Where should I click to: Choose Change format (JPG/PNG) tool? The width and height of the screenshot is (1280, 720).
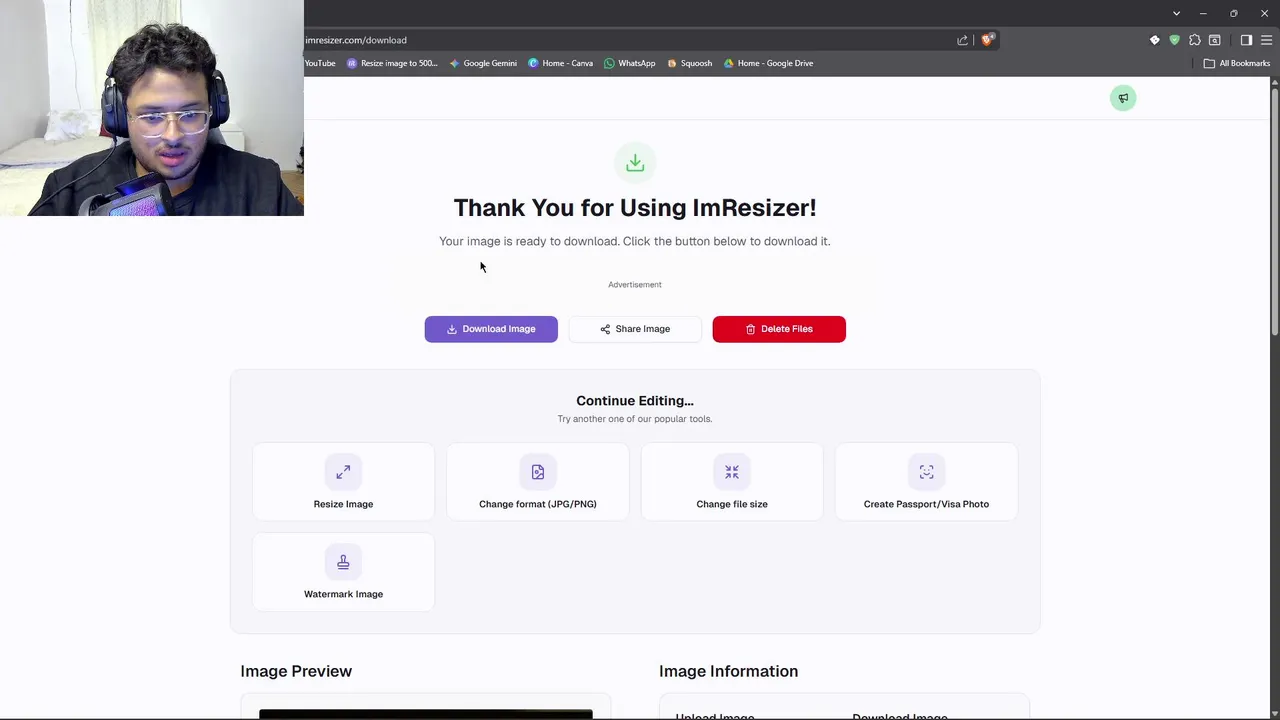coord(538,482)
